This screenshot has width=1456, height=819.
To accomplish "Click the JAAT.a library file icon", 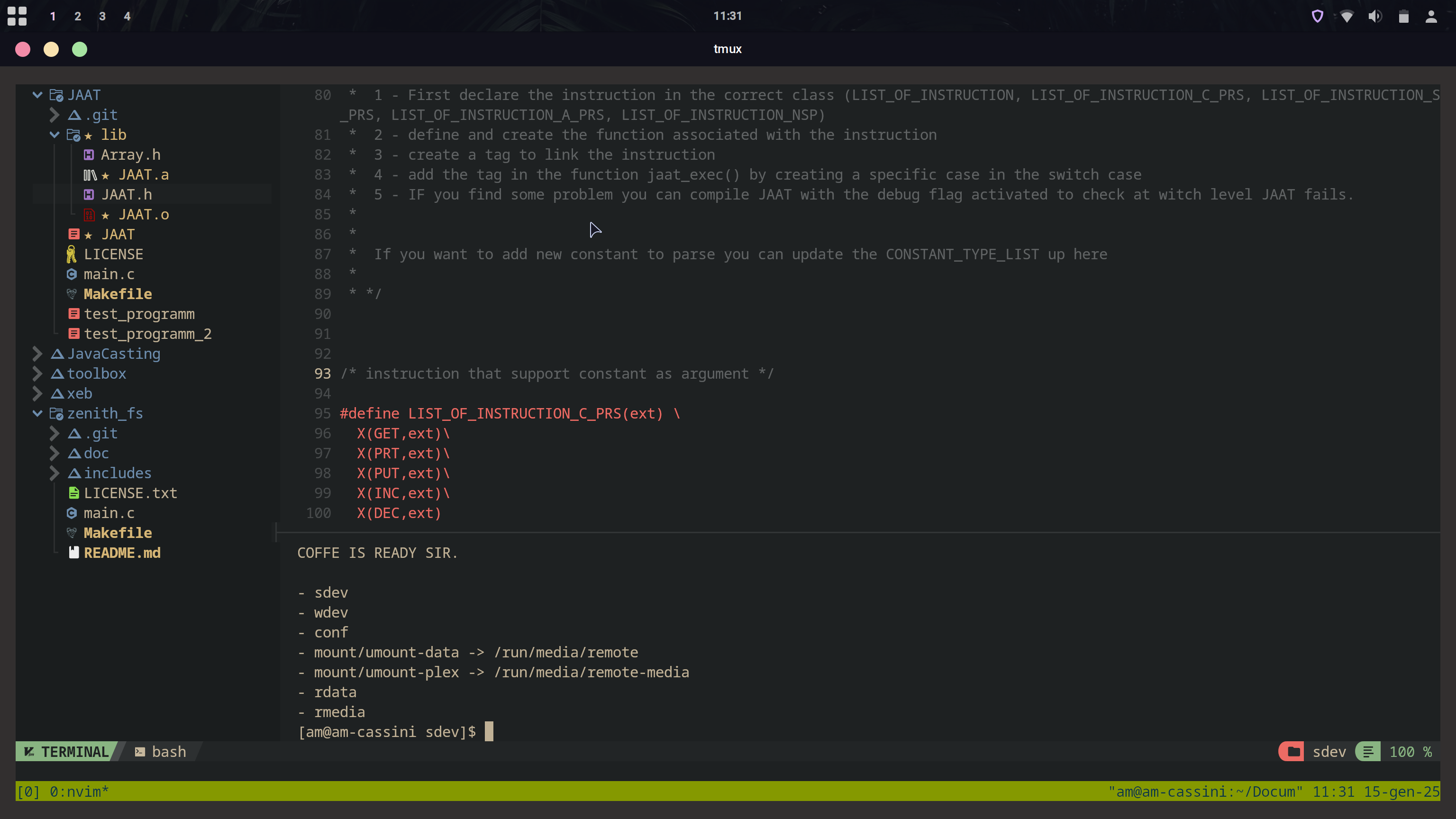I will click(90, 175).
